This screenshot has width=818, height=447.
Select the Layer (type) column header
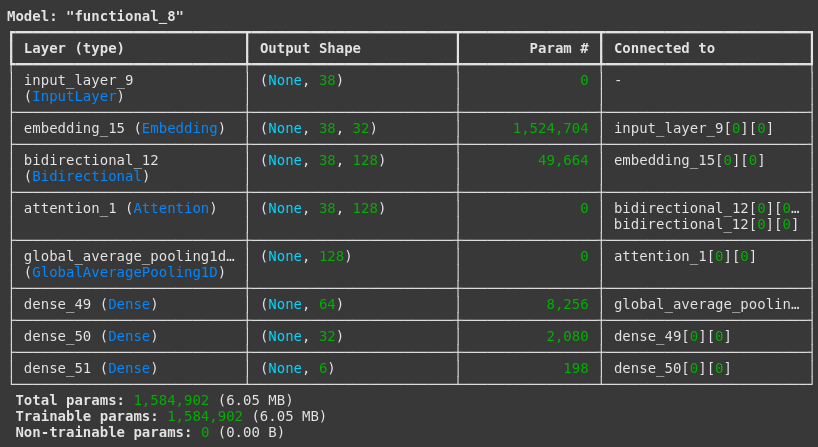[x=74, y=49]
